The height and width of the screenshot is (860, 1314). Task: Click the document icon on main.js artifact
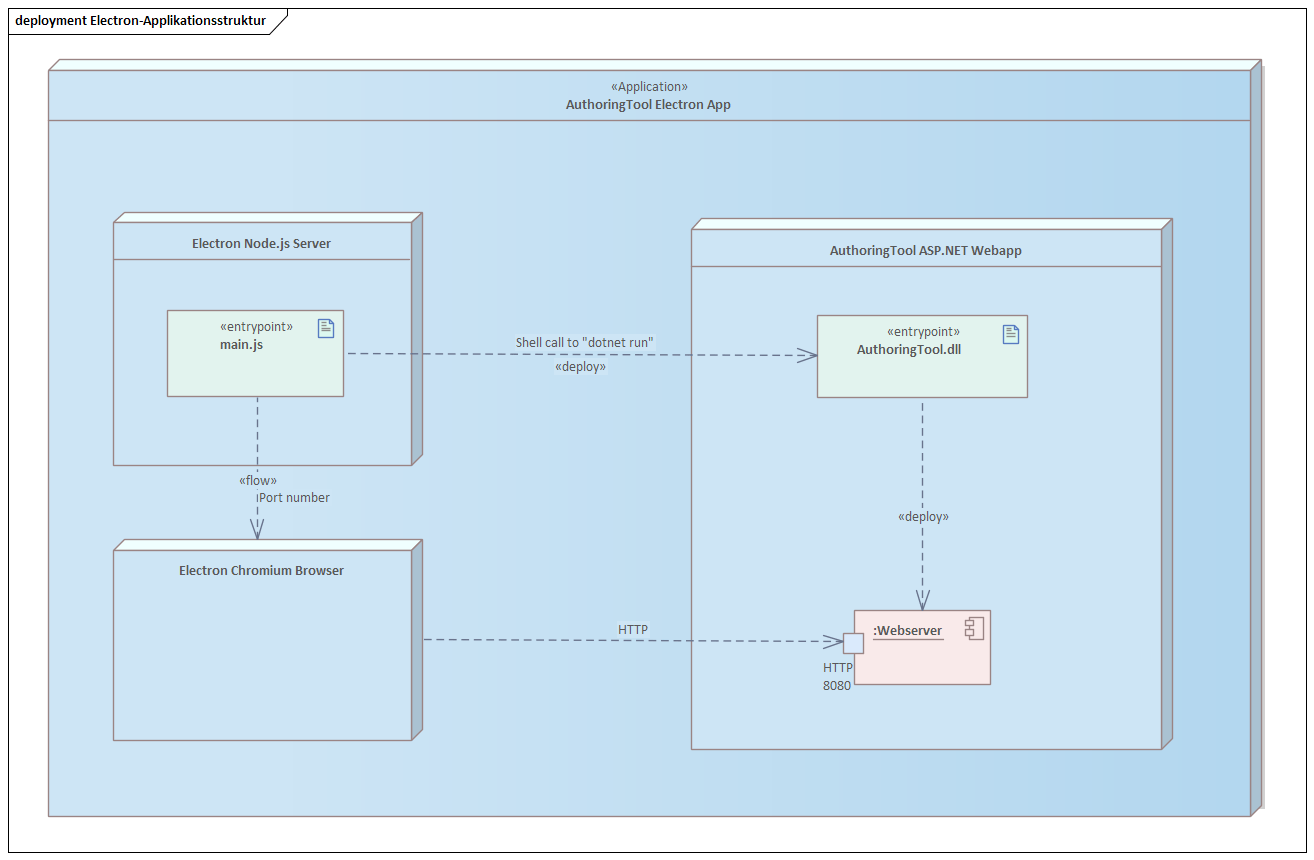click(325, 328)
